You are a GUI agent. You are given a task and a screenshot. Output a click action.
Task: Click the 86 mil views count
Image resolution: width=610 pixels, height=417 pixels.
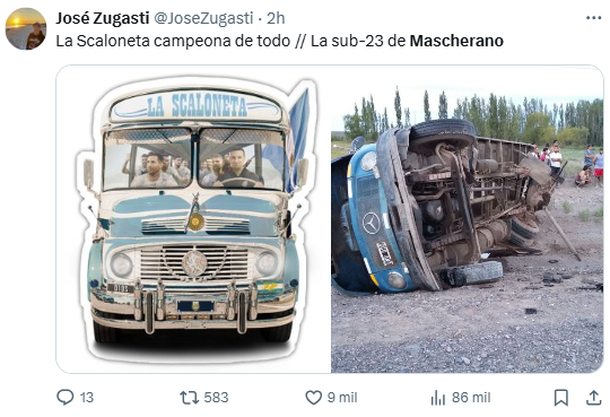click(x=471, y=398)
